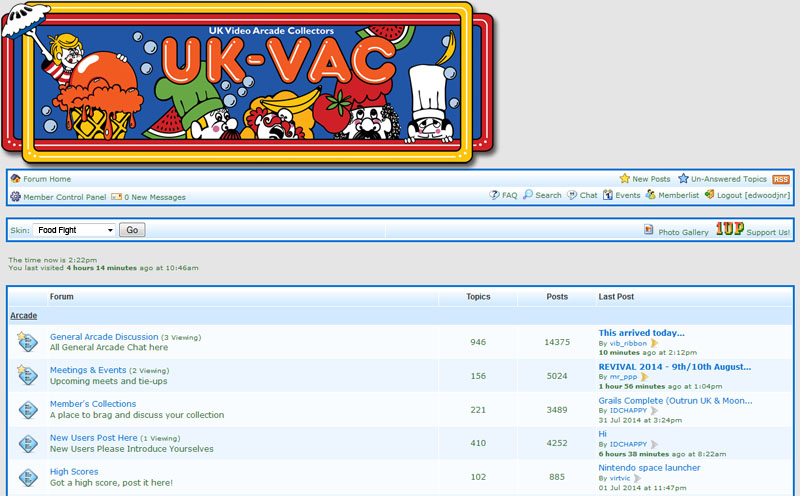Image resolution: width=800 pixels, height=496 pixels.
Task: Open 0 New Messages link
Action: (x=155, y=197)
